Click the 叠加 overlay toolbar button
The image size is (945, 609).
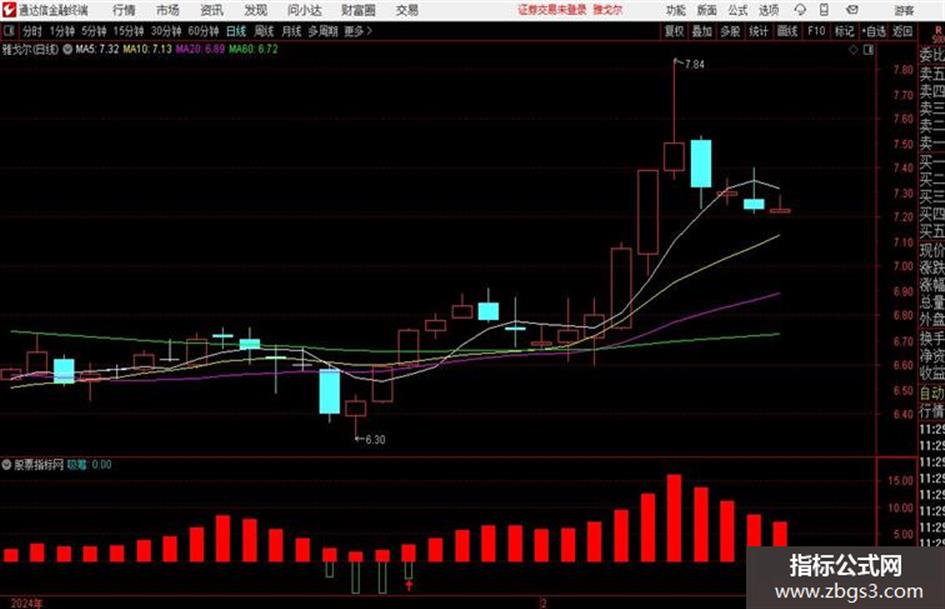(x=702, y=31)
